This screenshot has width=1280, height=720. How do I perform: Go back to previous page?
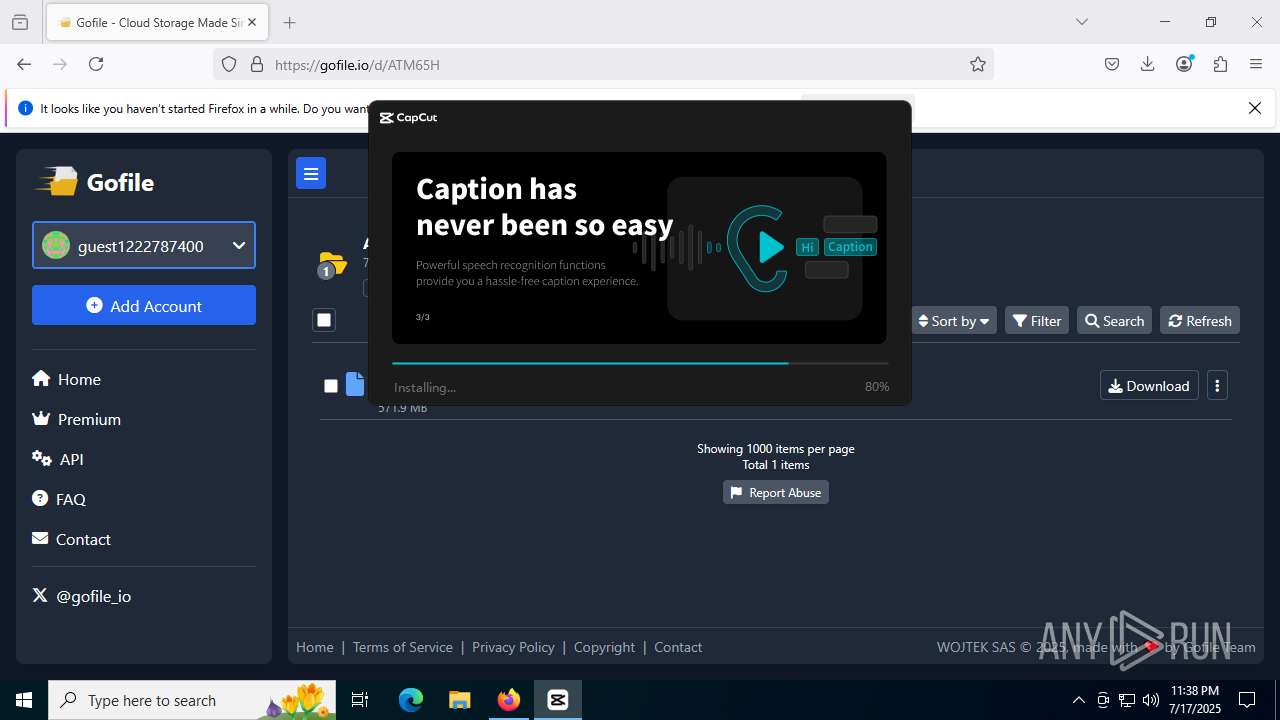click(x=24, y=64)
